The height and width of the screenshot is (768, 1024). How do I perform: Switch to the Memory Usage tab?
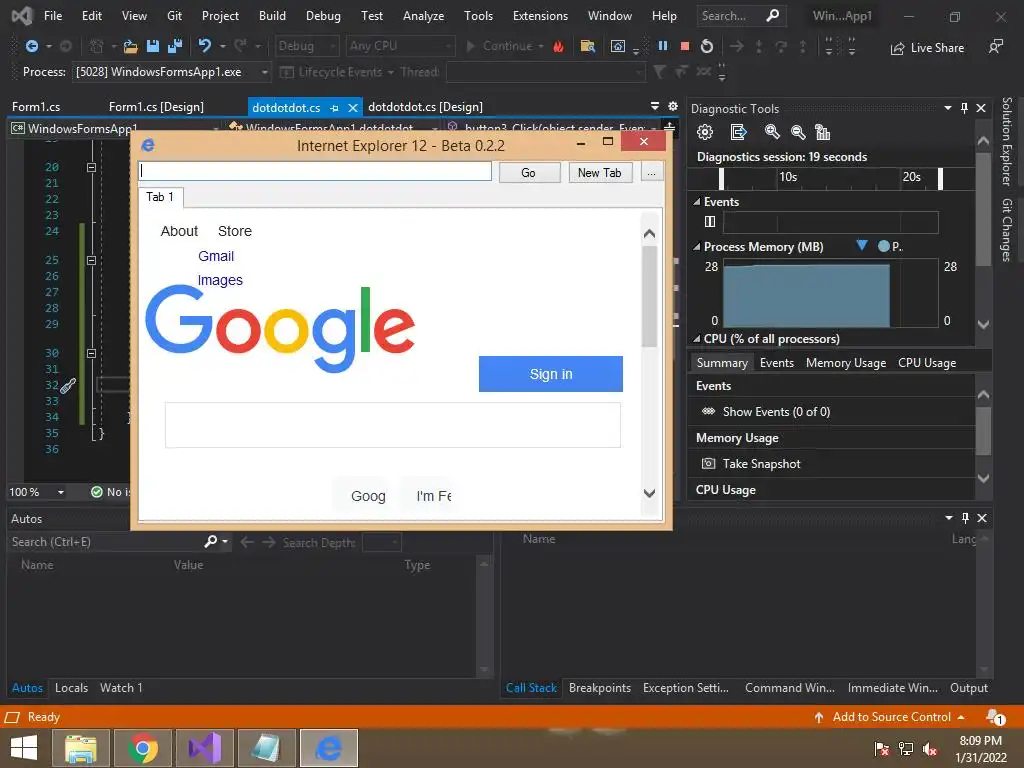tap(846, 363)
